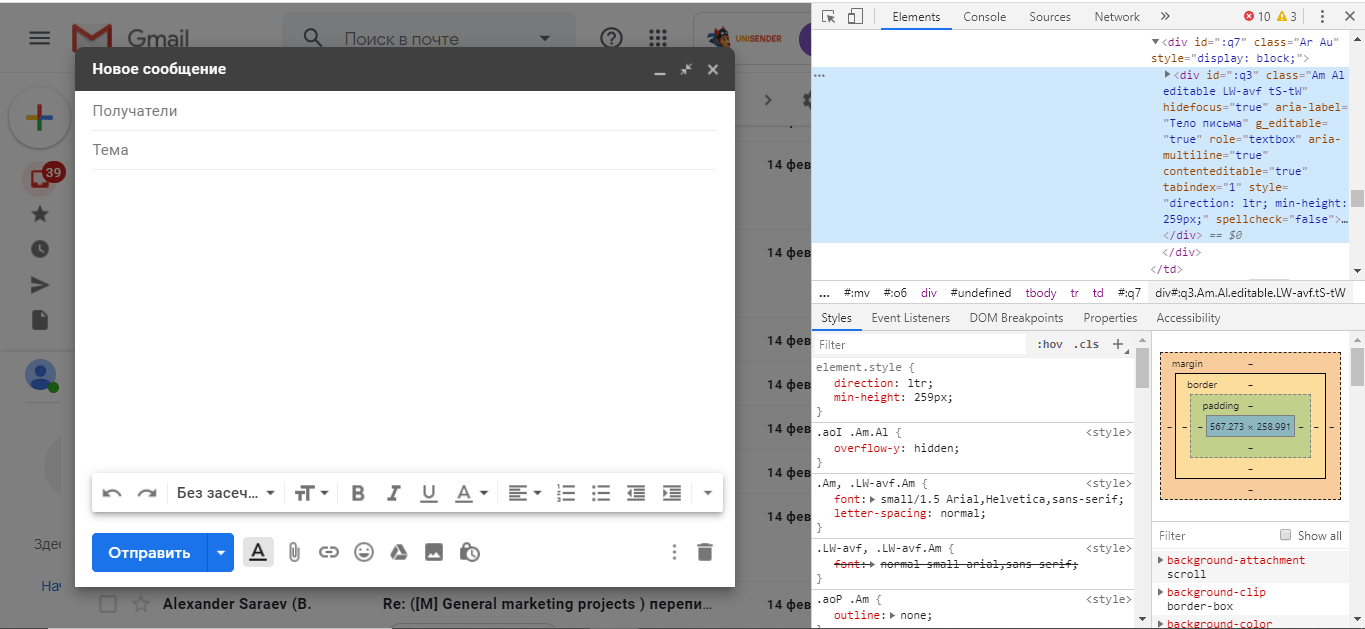Viewport: 1365px width, 629px height.
Task: Open the Gmail main menu hamburger
Action: click(39, 38)
